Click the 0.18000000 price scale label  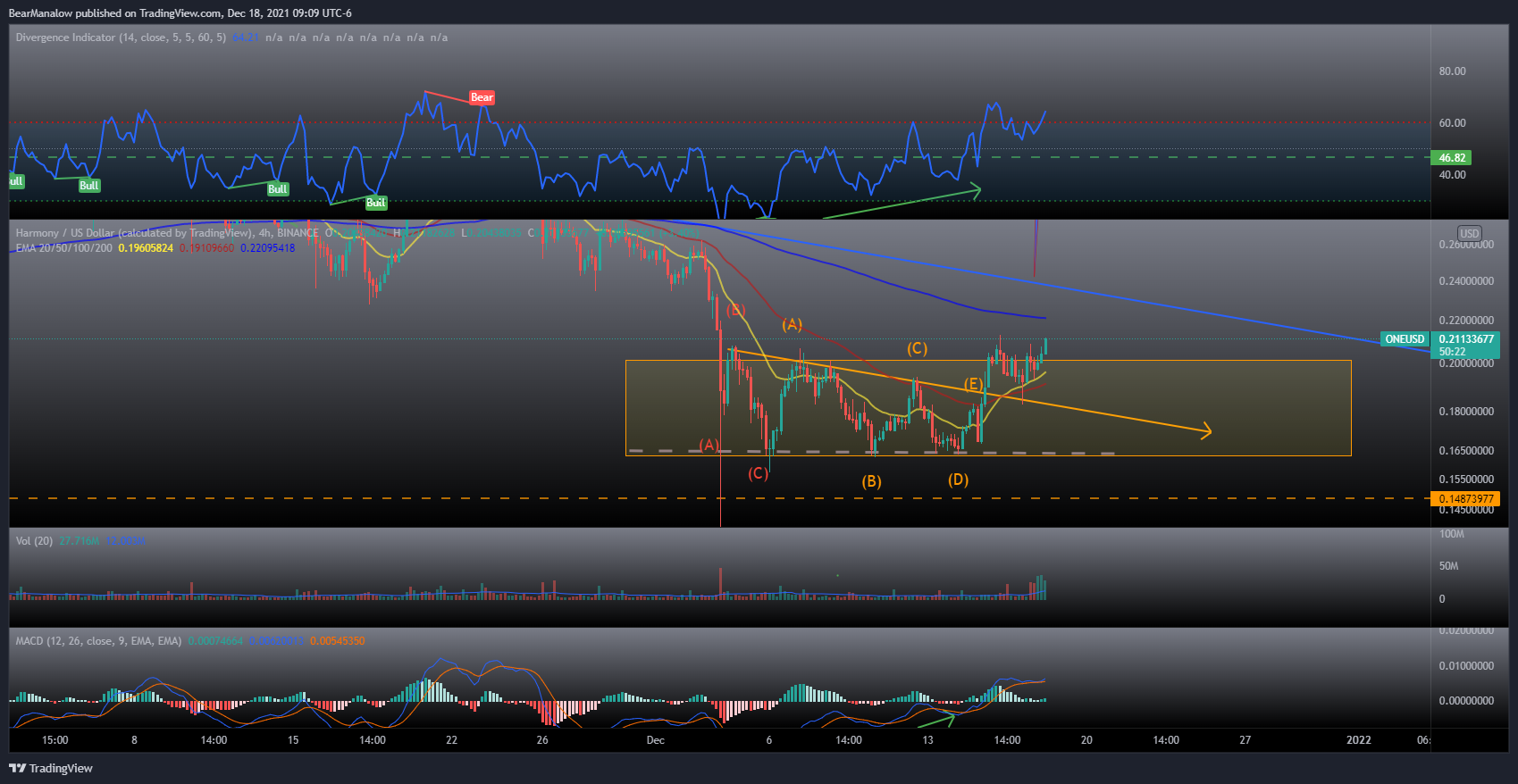coord(1466,412)
